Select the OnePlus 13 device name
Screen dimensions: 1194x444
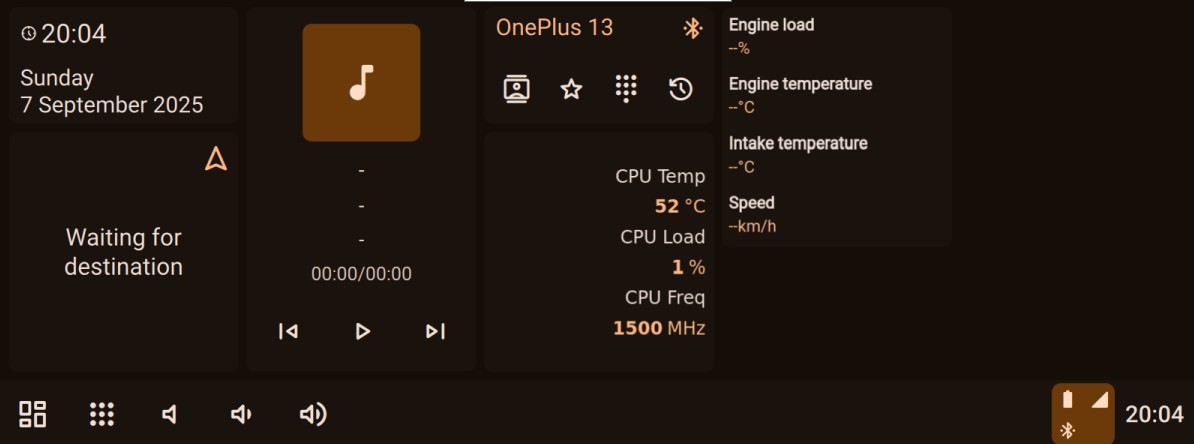point(554,28)
